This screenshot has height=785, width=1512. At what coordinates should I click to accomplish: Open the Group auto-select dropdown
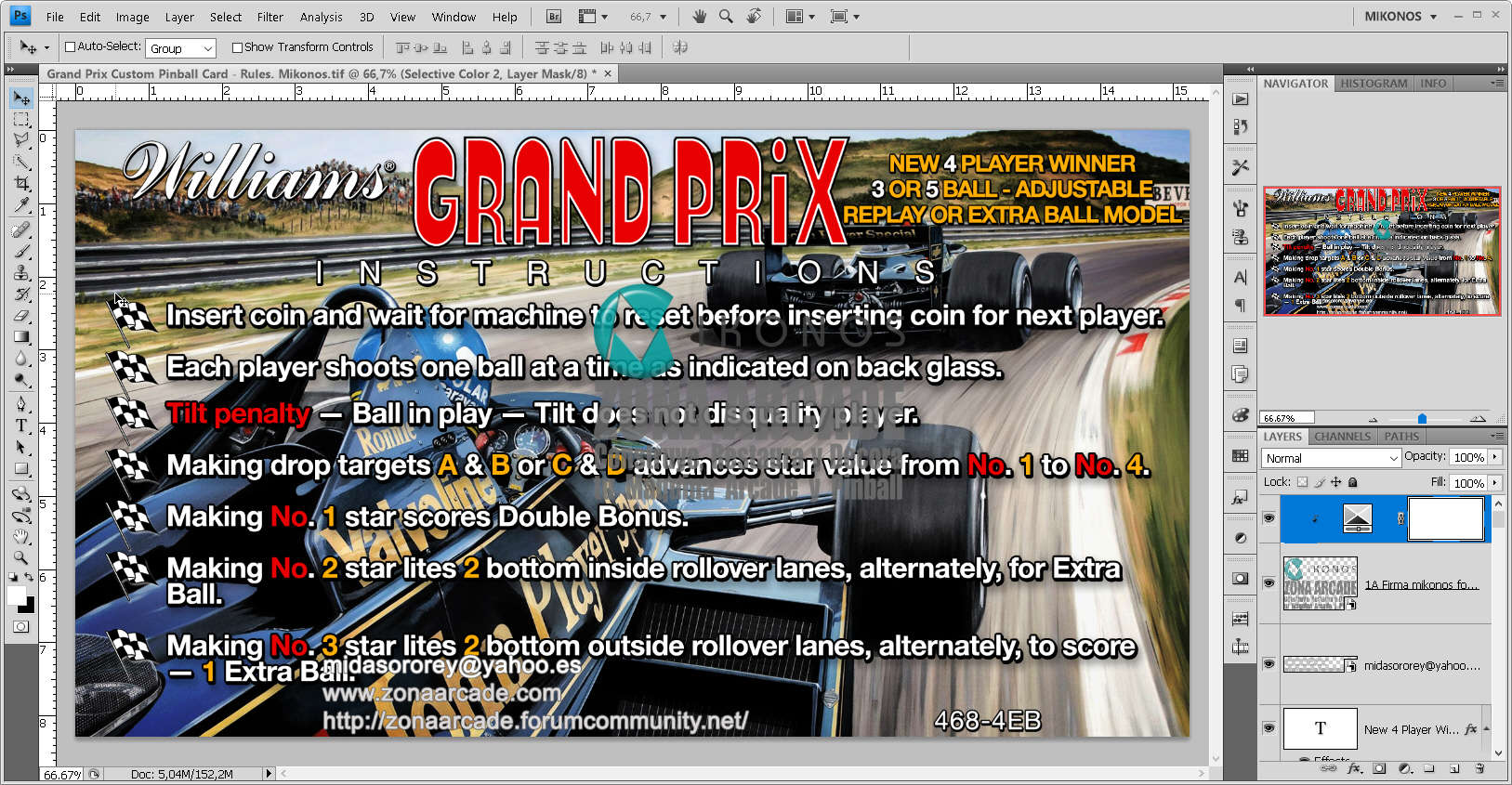click(x=181, y=48)
